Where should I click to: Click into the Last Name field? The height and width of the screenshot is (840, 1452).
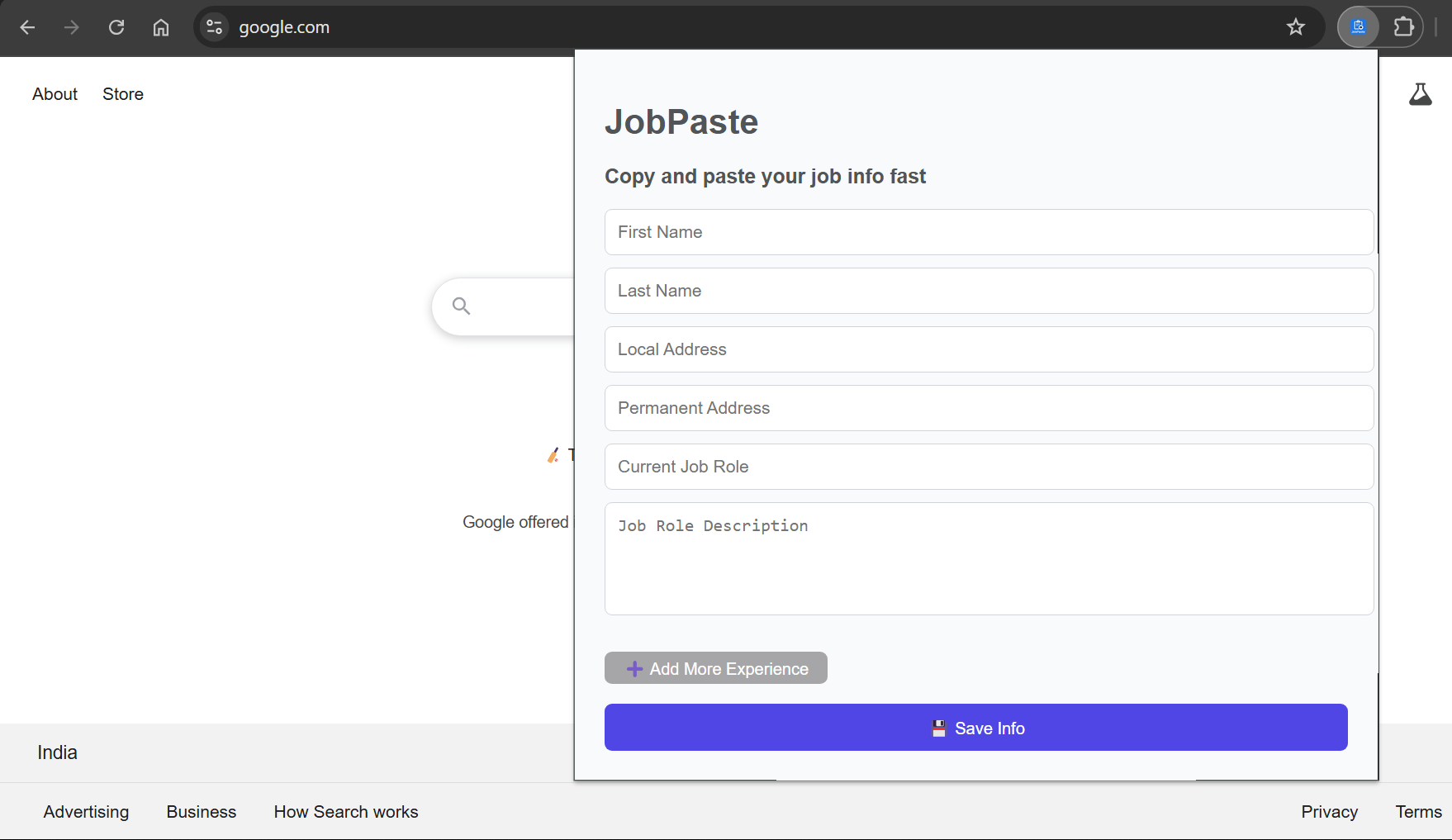[x=989, y=291]
